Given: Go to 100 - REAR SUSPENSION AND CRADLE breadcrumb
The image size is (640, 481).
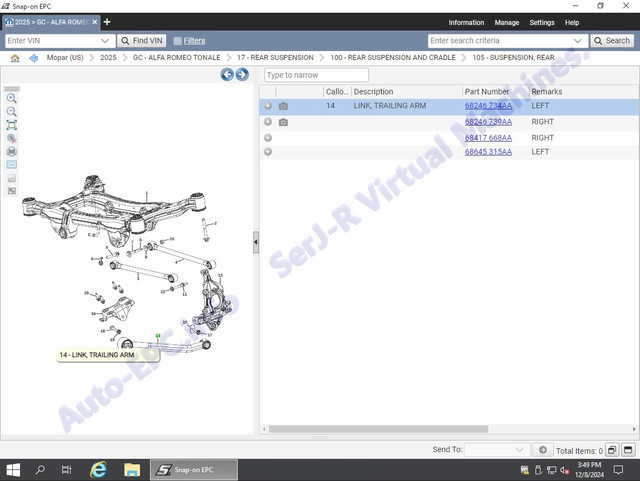Looking at the screenshot, I should 393,58.
